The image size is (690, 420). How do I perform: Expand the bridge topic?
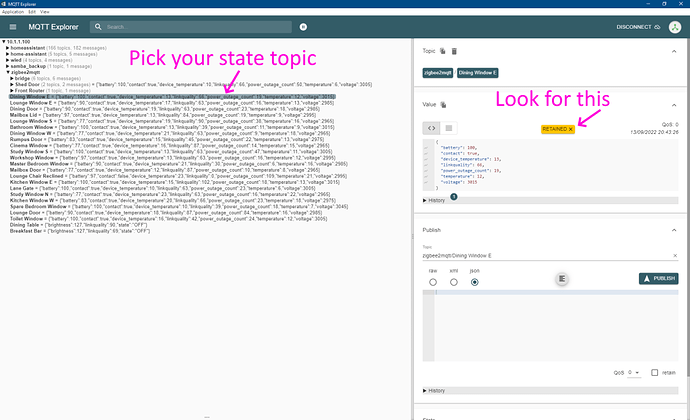coord(12,78)
